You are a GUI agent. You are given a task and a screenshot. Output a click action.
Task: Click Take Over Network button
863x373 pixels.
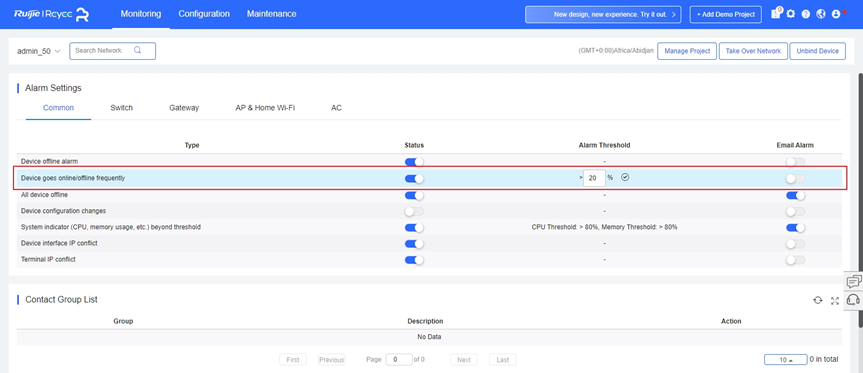click(753, 51)
